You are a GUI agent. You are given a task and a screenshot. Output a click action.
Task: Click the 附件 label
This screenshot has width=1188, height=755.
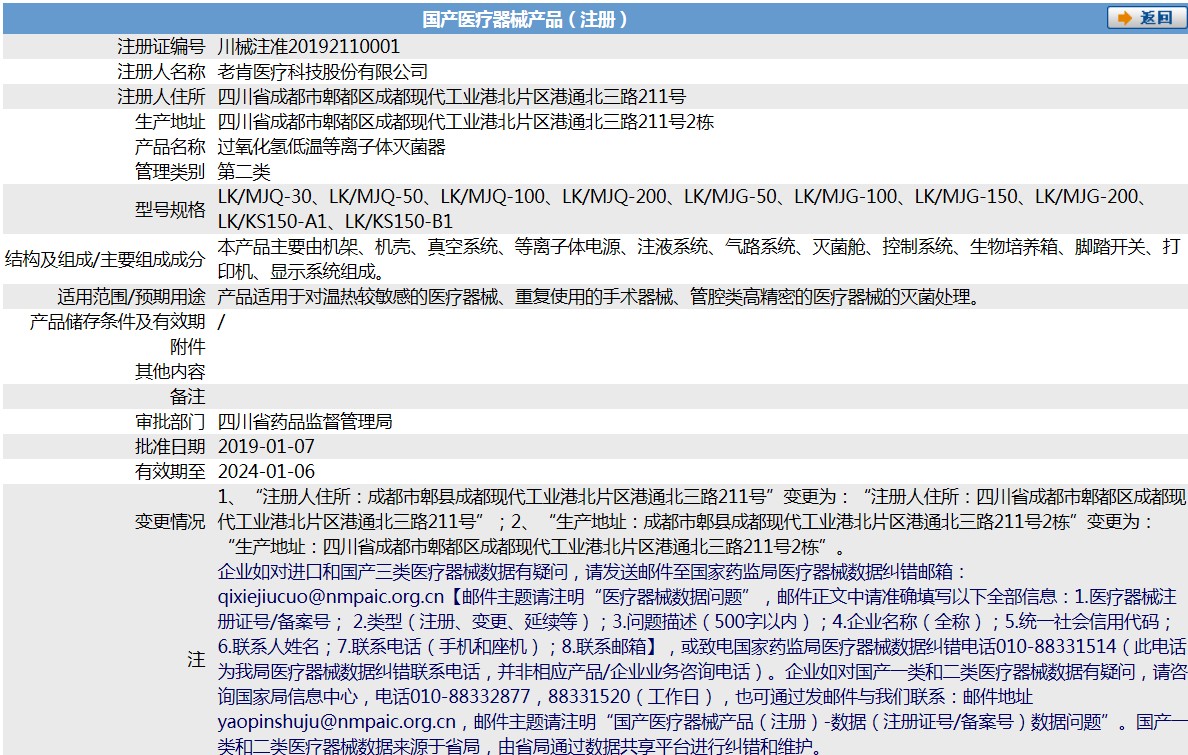point(187,346)
